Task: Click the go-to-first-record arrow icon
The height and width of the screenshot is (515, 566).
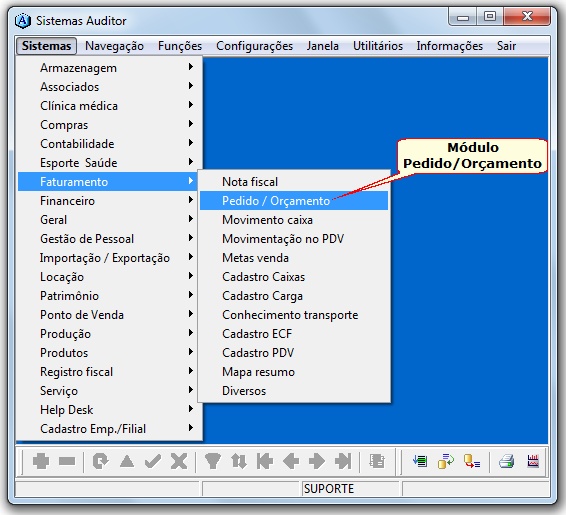Action: pos(265,461)
